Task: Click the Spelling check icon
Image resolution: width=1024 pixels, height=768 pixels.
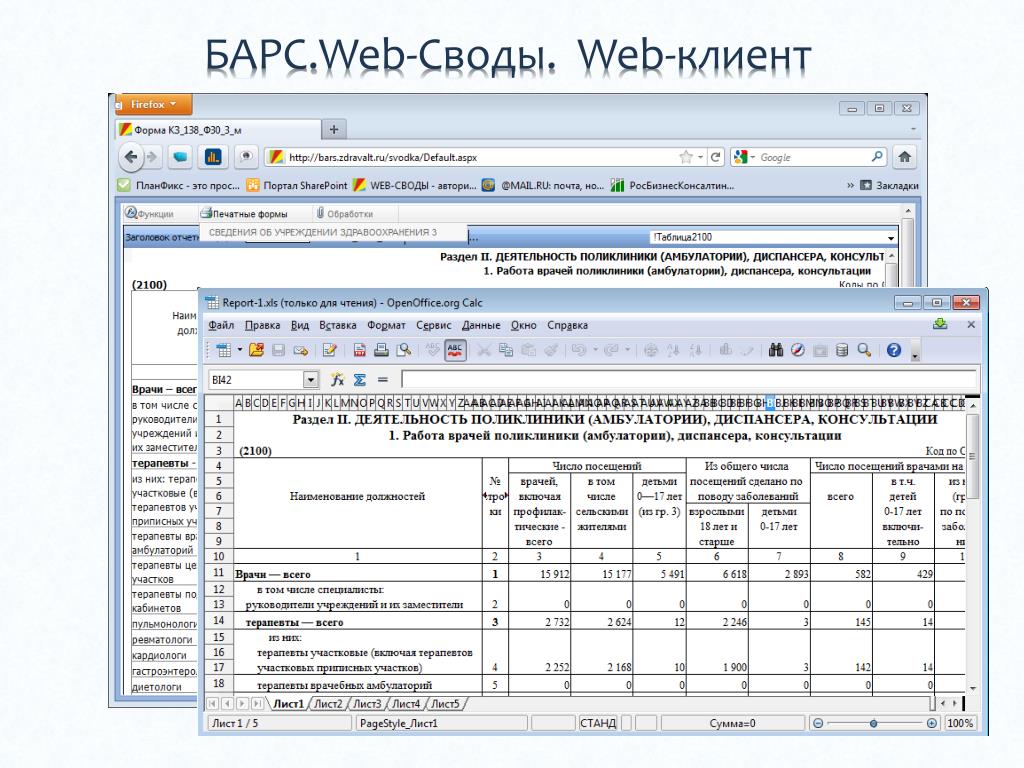Action: 432,350
